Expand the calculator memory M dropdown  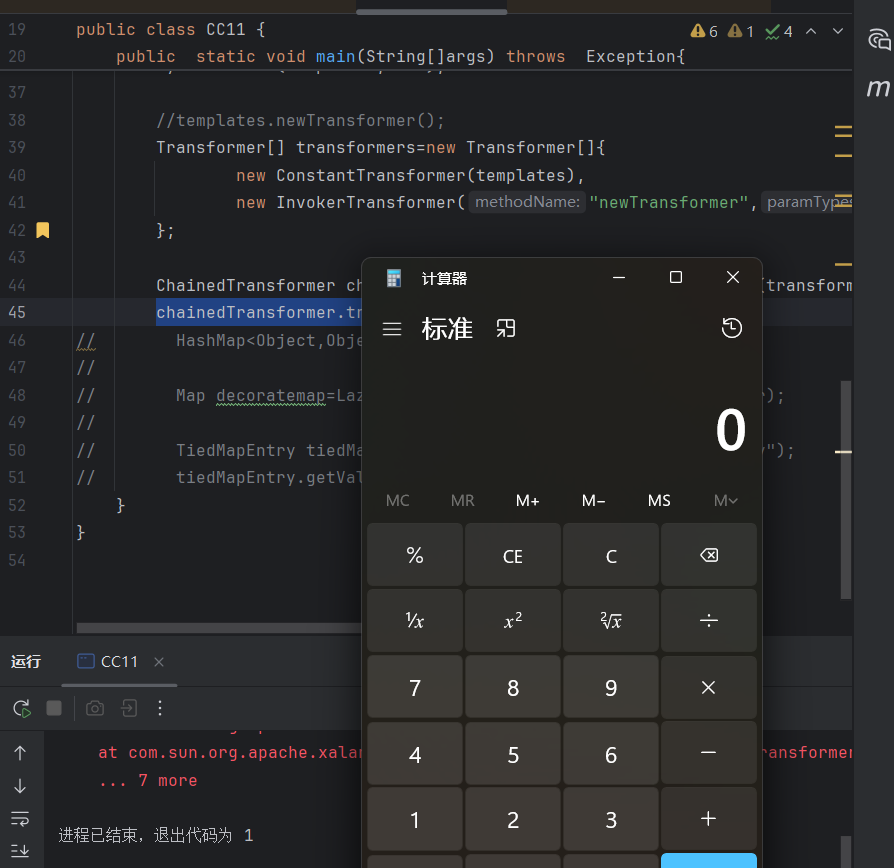[x=726, y=500]
